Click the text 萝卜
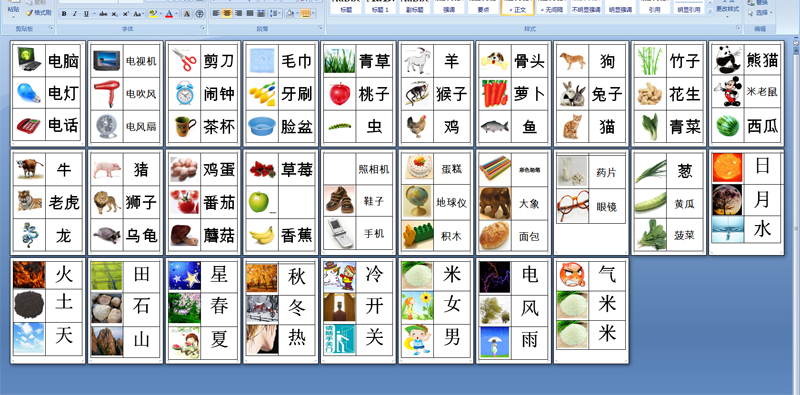800x395 pixels. pyautogui.click(x=529, y=94)
